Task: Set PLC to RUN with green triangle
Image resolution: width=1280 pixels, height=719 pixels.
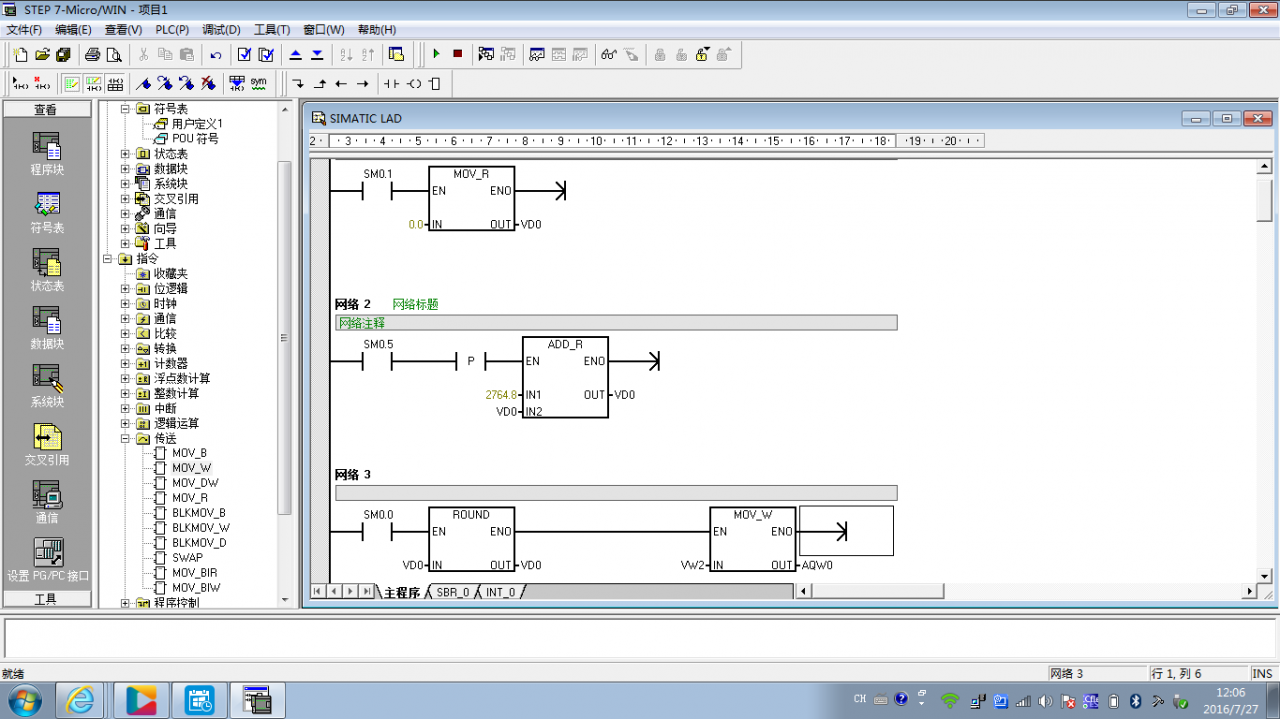Action: coord(436,54)
